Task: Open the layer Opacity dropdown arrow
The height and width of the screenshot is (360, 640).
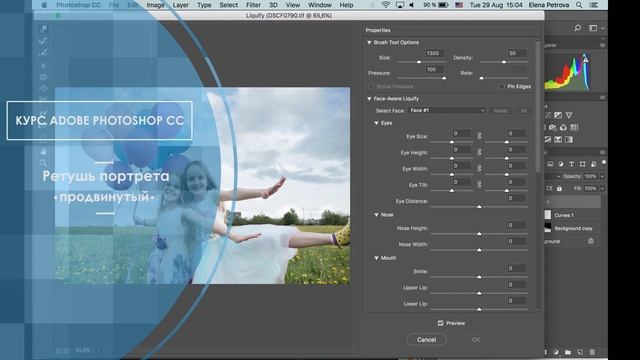Action: pos(602,176)
